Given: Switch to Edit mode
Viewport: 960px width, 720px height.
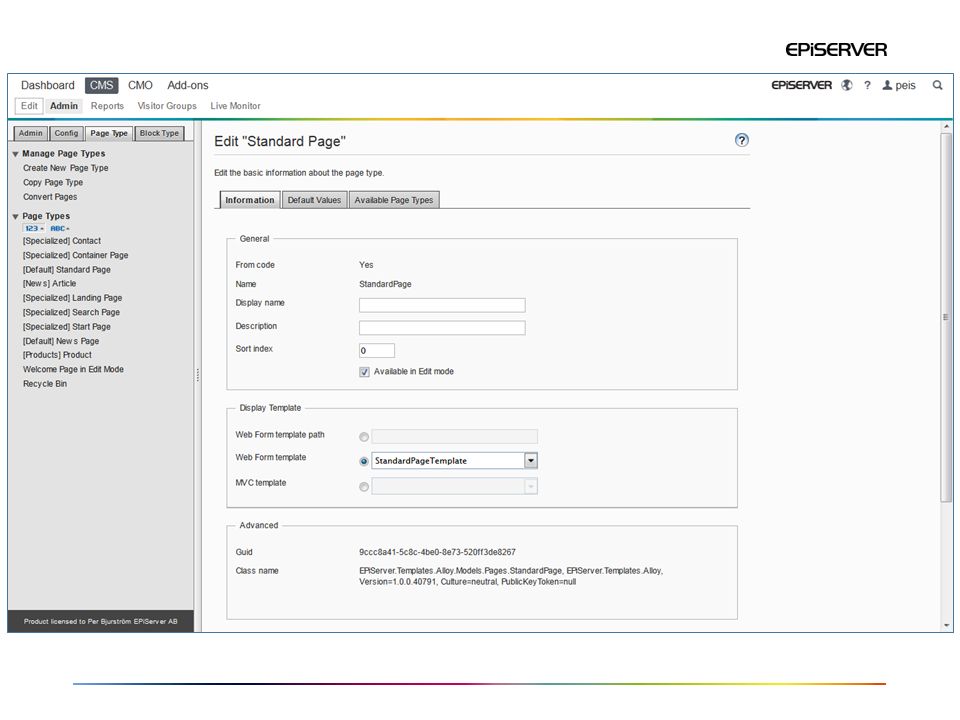Looking at the screenshot, I should (x=29, y=106).
